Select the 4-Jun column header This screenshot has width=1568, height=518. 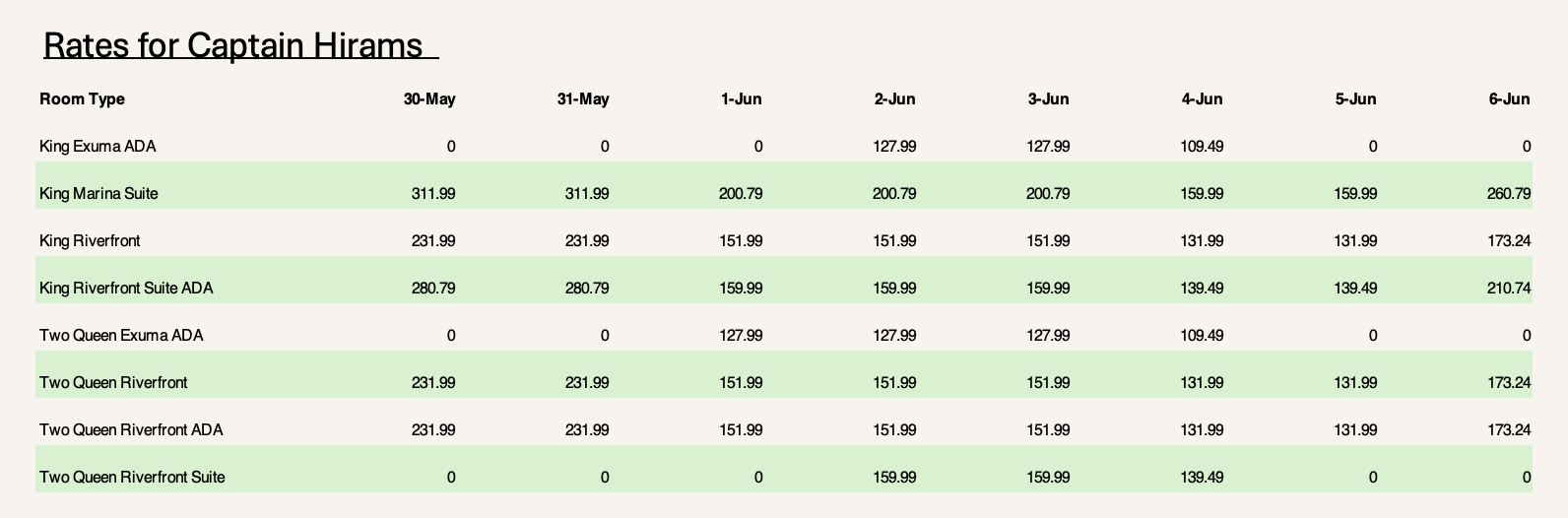(x=1203, y=98)
